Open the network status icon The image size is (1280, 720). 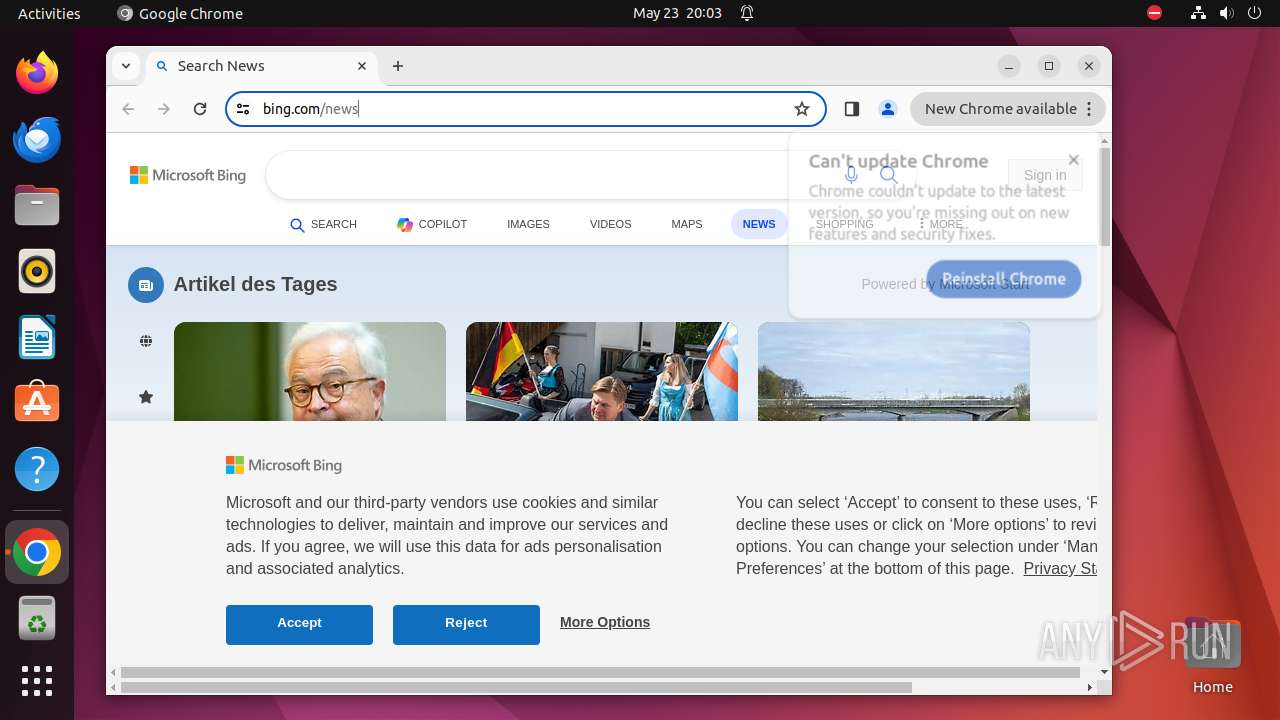click(1199, 13)
